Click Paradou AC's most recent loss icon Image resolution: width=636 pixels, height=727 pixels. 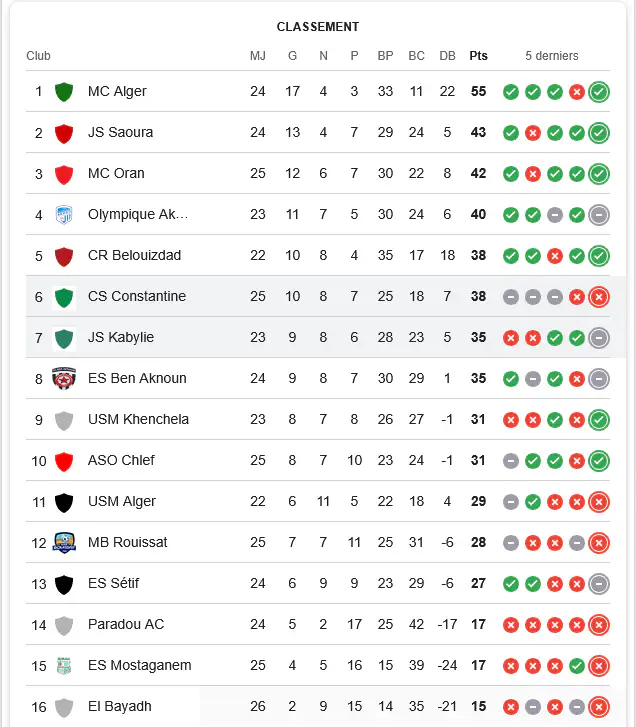(x=599, y=625)
